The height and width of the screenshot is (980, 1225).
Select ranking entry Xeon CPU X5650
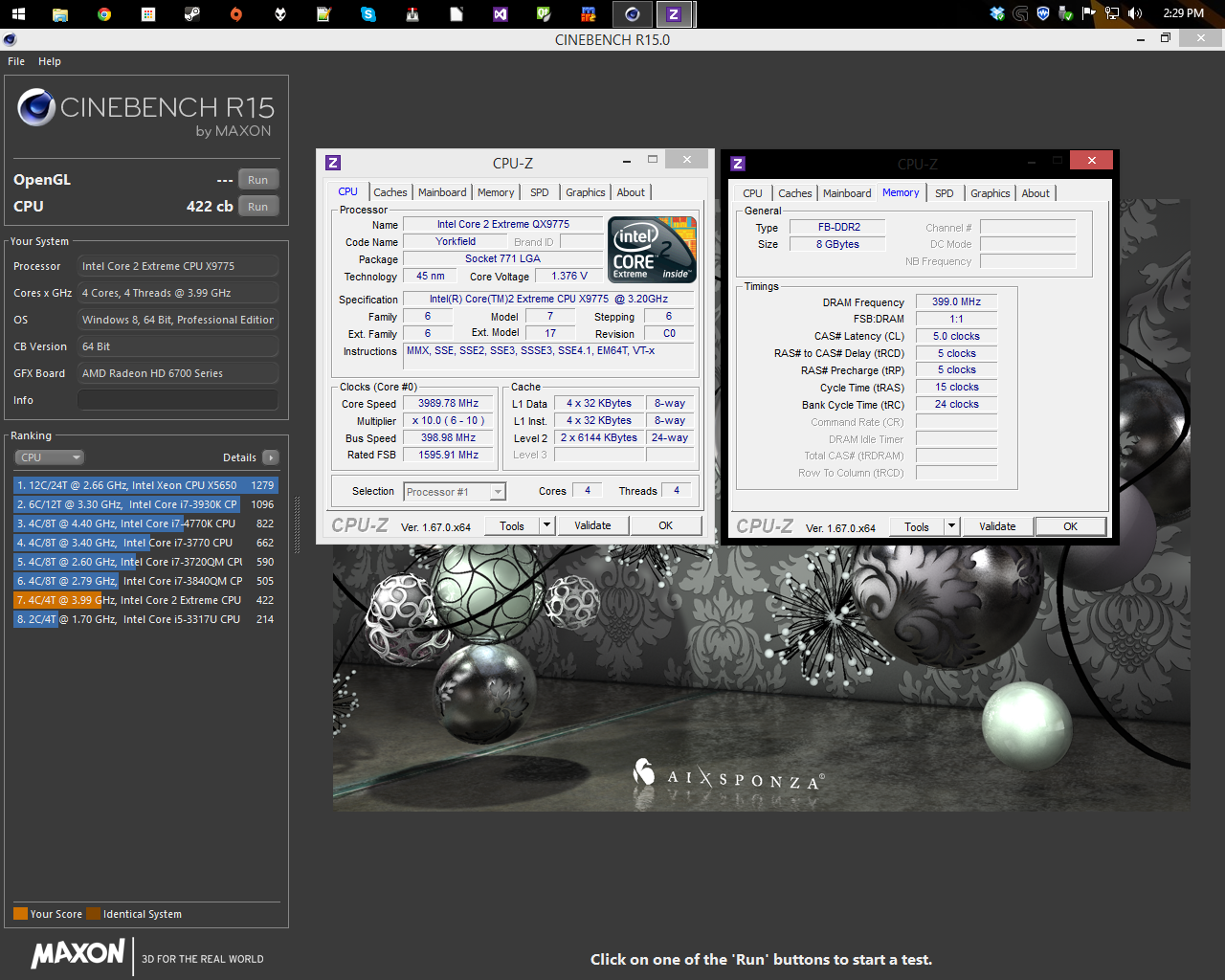145,485
